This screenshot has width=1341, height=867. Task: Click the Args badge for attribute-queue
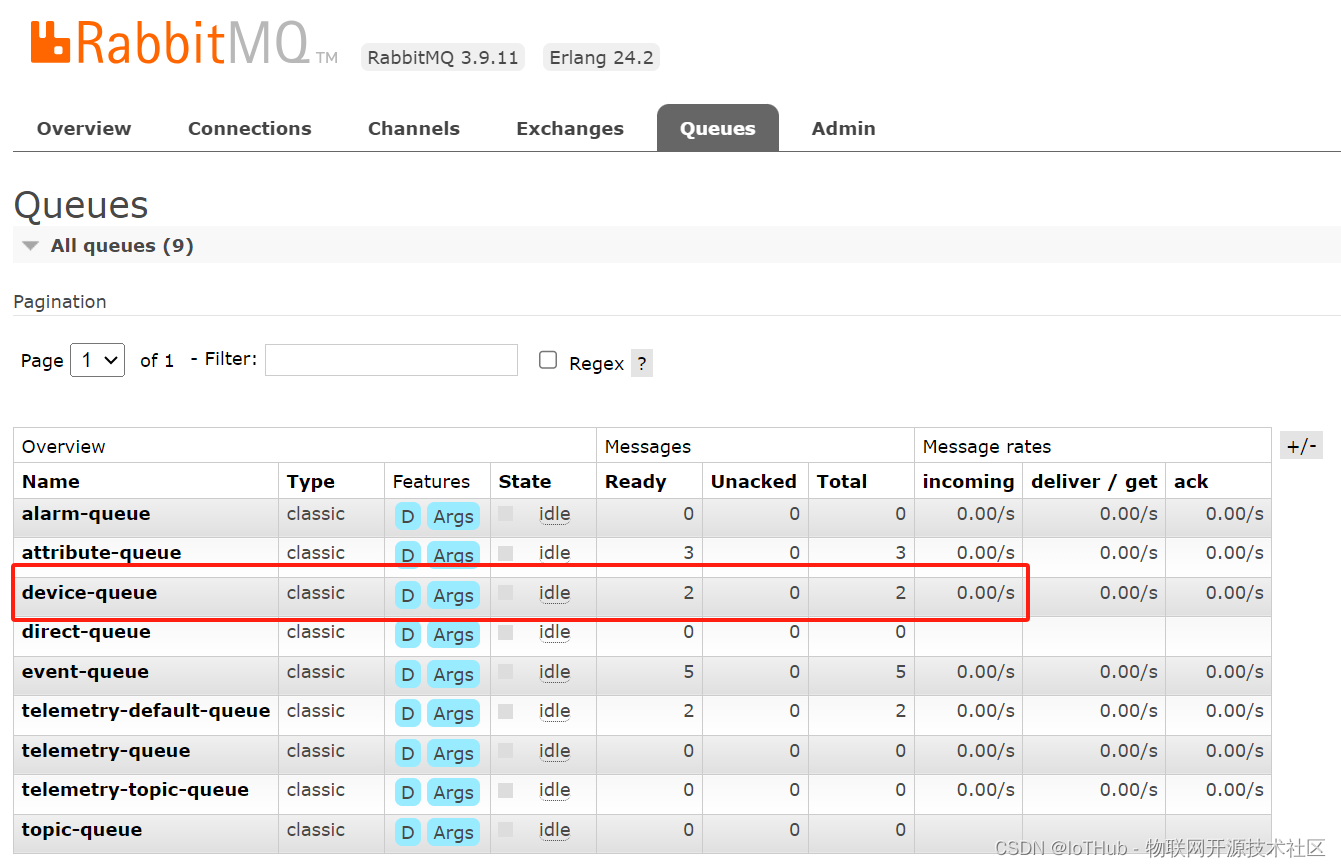pyautogui.click(x=453, y=555)
